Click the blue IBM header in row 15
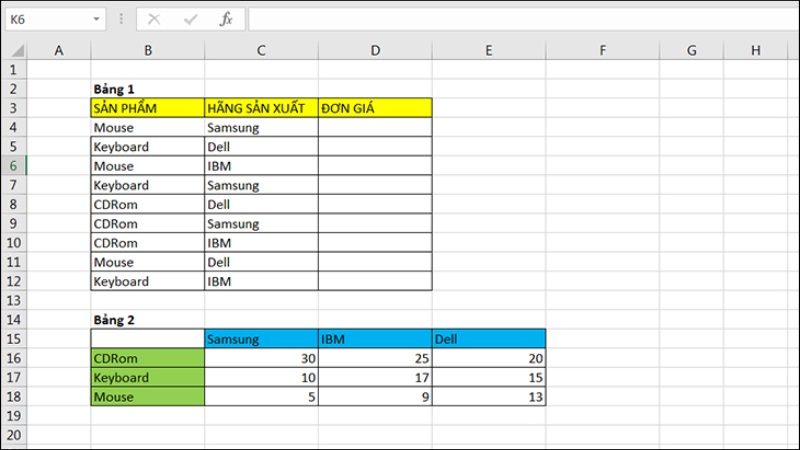This screenshot has width=800, height=450. point(375,339)
